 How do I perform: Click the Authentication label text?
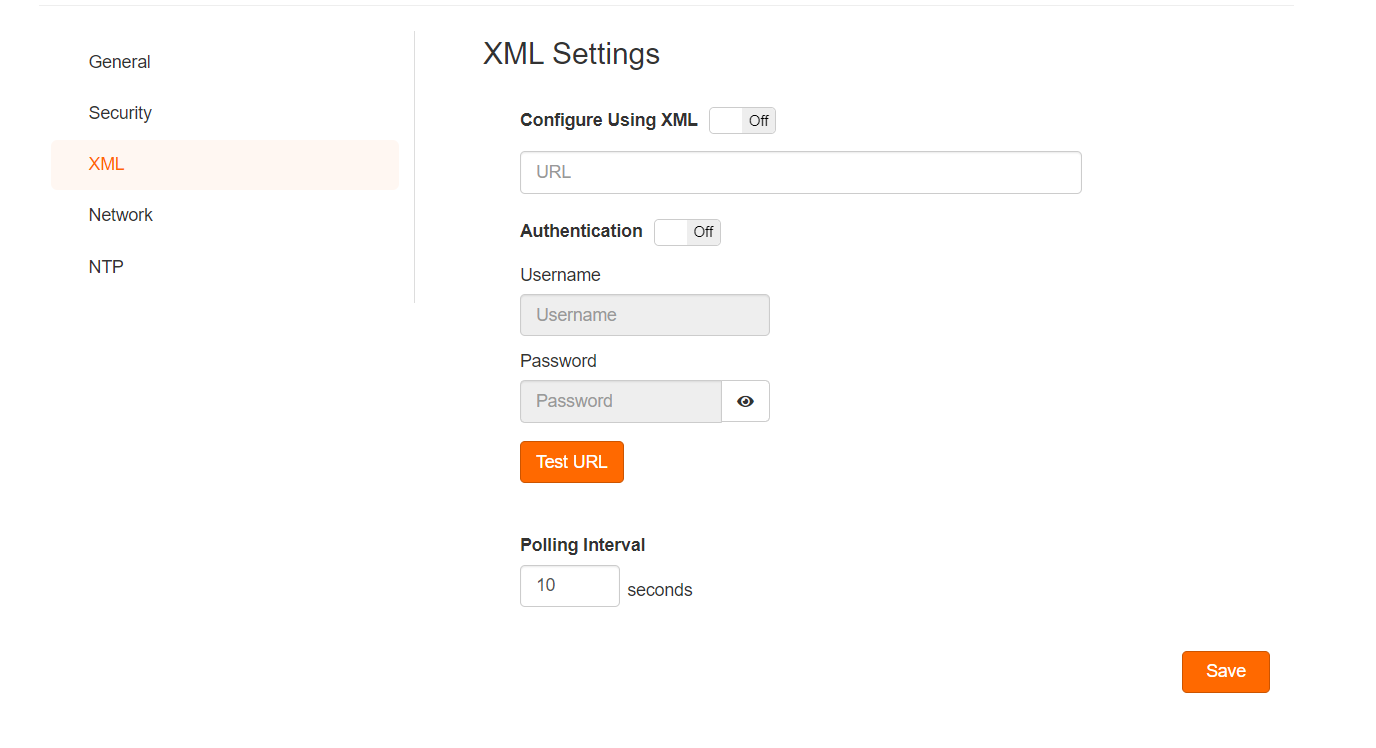(581, 231)
